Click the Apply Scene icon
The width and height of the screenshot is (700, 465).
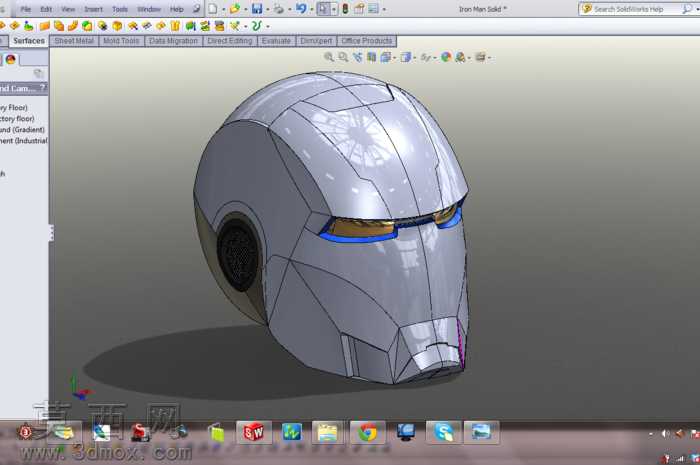[x=460, y=57]
